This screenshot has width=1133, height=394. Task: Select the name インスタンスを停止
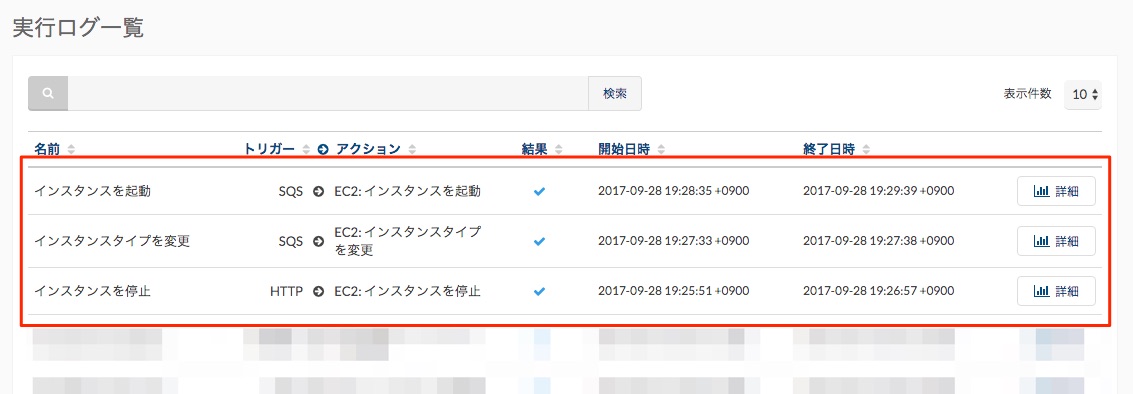pyautogui.click(x=93, y=291)
